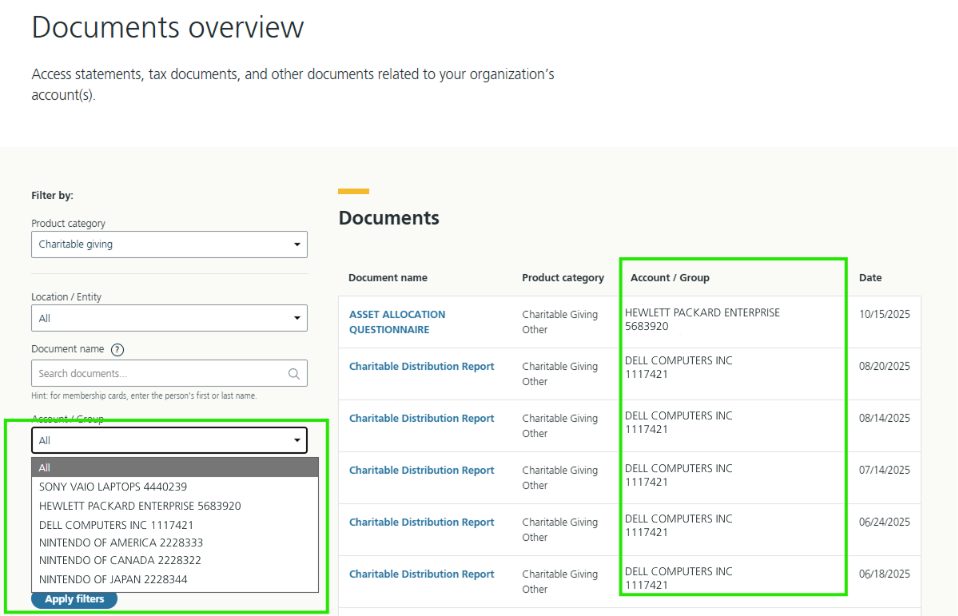
Task: Collapse the Account / Group dropdown
Action: (x=169, y=440)
